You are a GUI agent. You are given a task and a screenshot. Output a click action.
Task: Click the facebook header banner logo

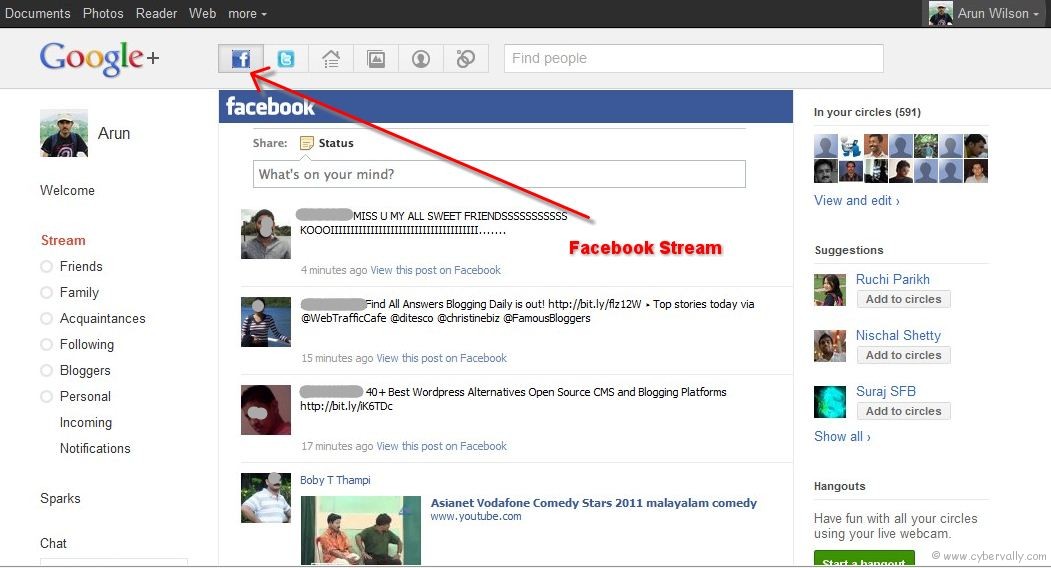(270, 107)
